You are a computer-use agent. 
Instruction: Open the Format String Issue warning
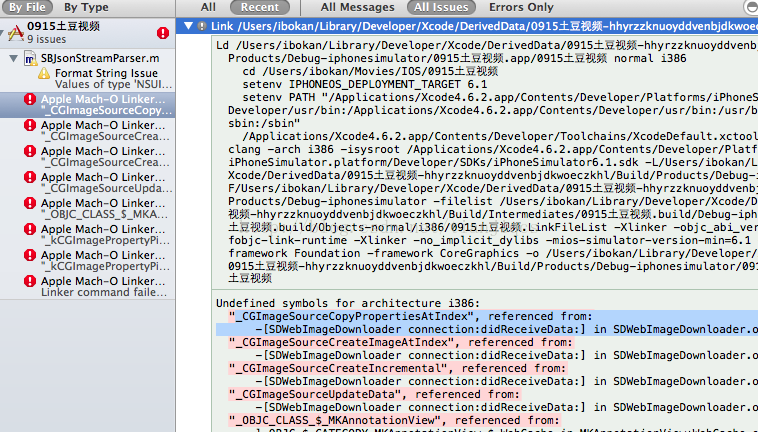(87, 79)
